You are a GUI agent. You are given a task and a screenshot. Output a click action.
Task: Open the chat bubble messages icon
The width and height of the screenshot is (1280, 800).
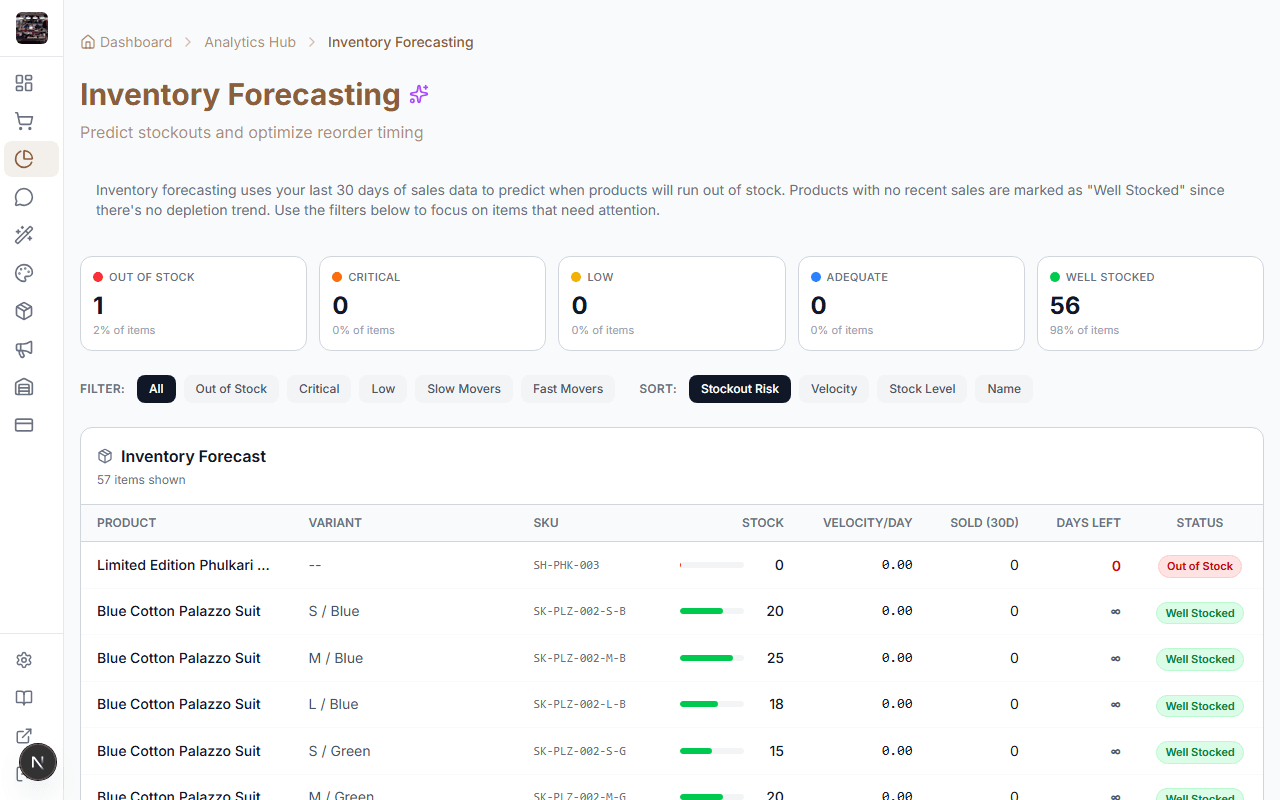pyautogui.click(x=24, y=196)
